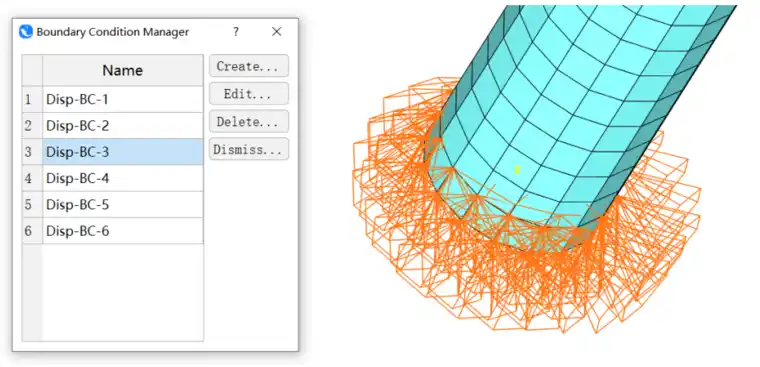Click the Boundary Condition Manager app icon
The image size is (760, 367).
(x=26, y=32)
